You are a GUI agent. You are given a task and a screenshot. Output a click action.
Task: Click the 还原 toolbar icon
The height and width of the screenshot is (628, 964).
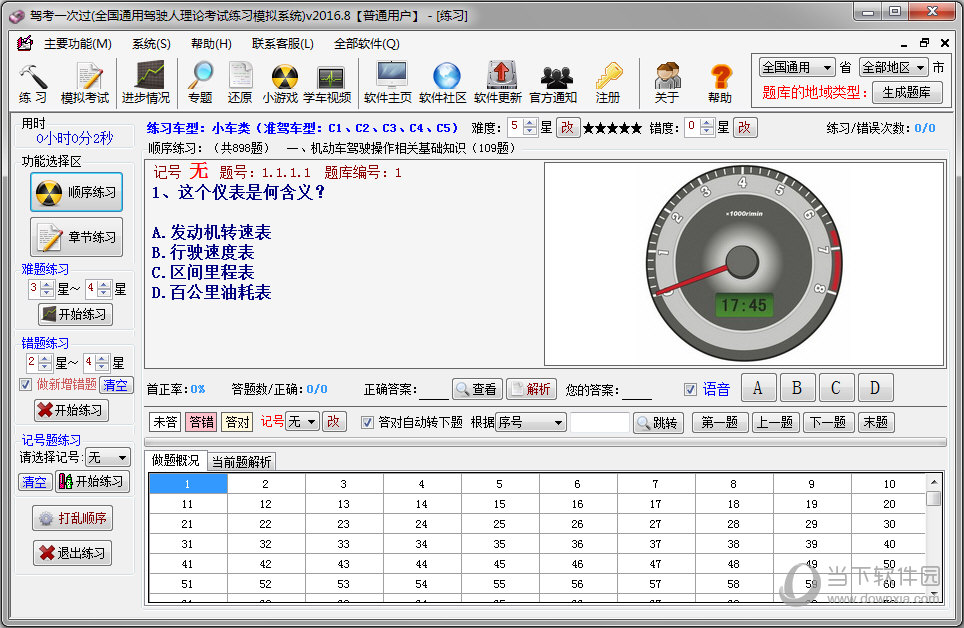(240, 83)
